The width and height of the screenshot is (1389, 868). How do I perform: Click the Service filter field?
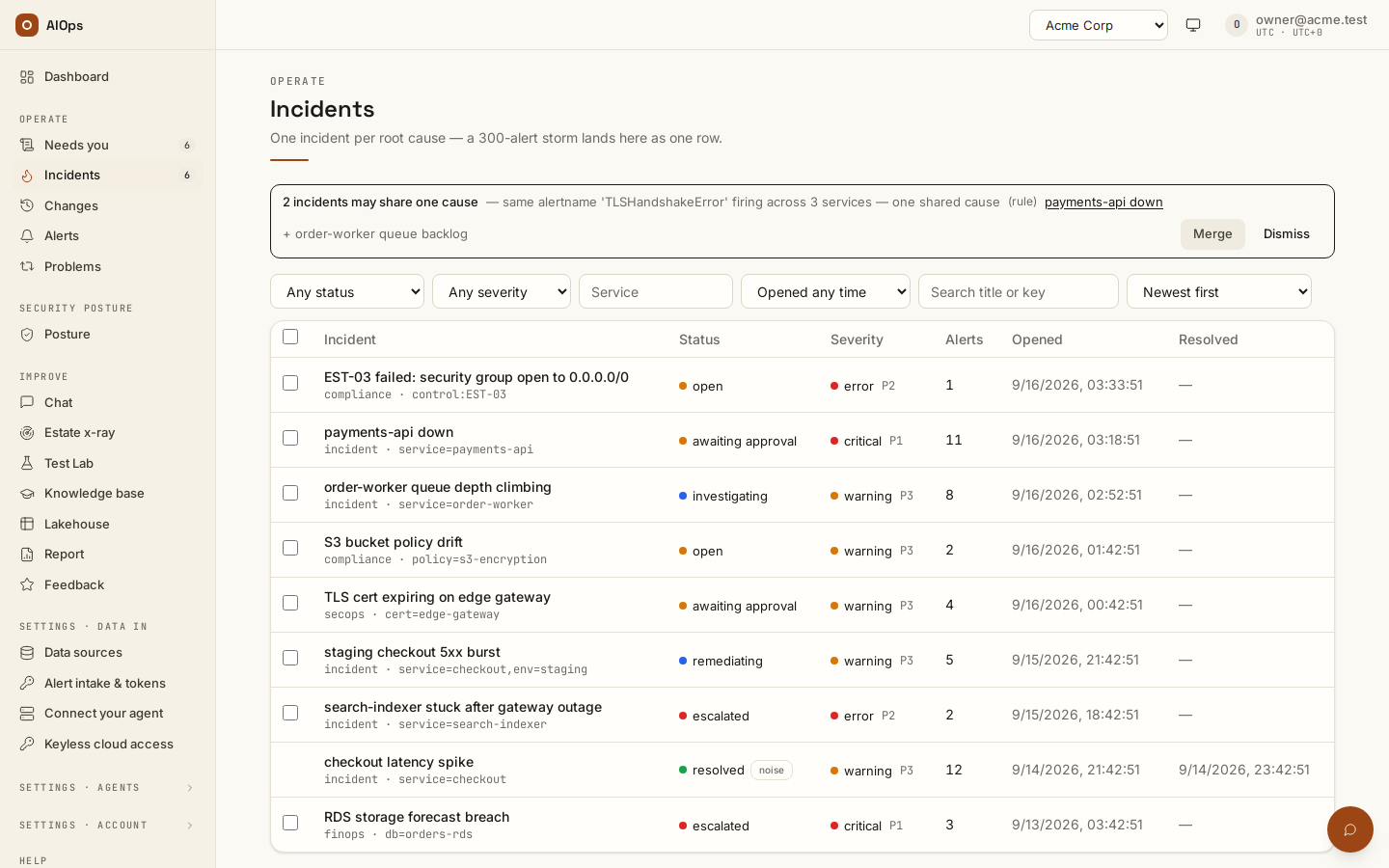(x=656, y=291)
